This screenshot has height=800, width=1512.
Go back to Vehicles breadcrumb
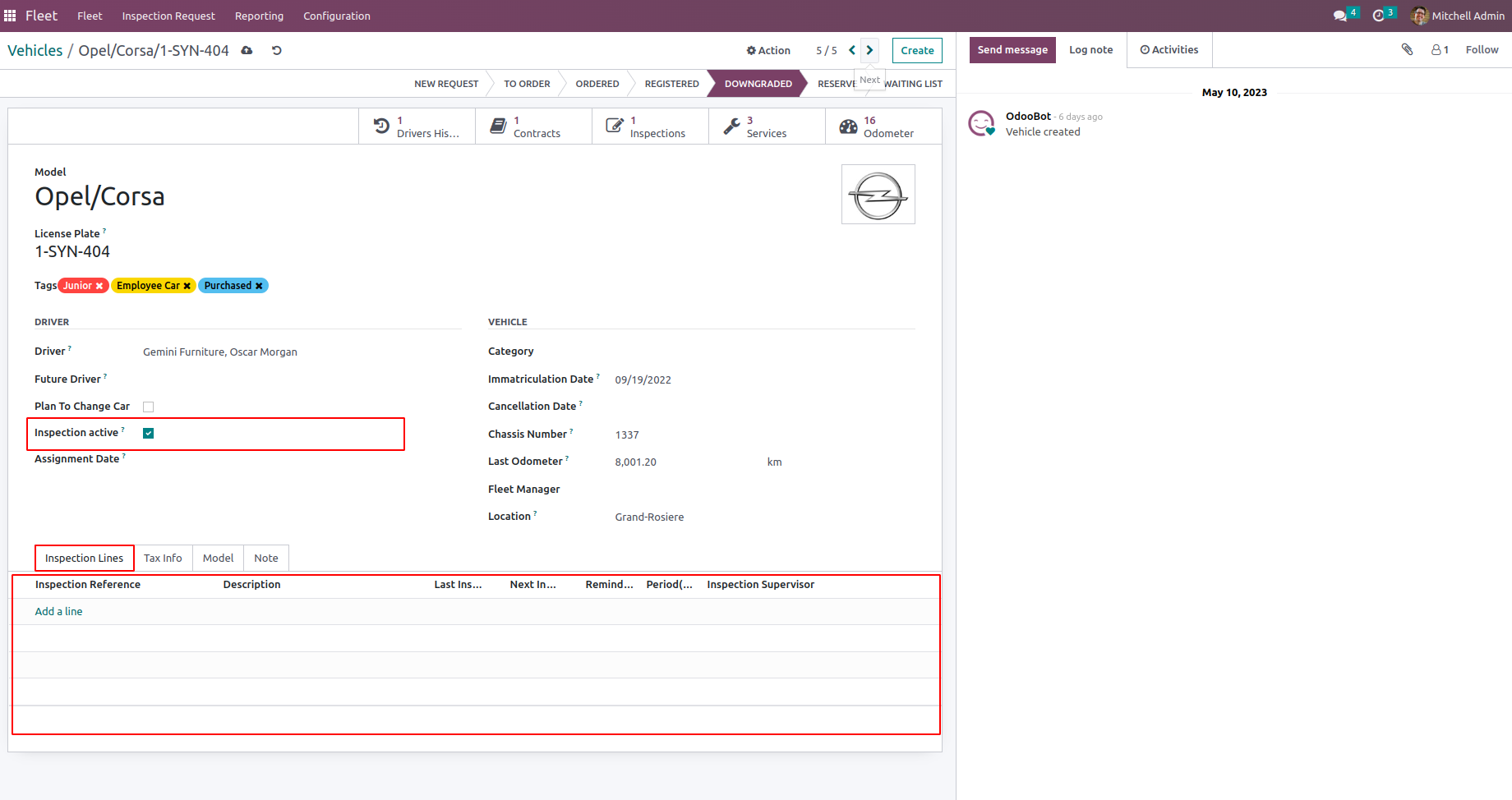point(35,50)
